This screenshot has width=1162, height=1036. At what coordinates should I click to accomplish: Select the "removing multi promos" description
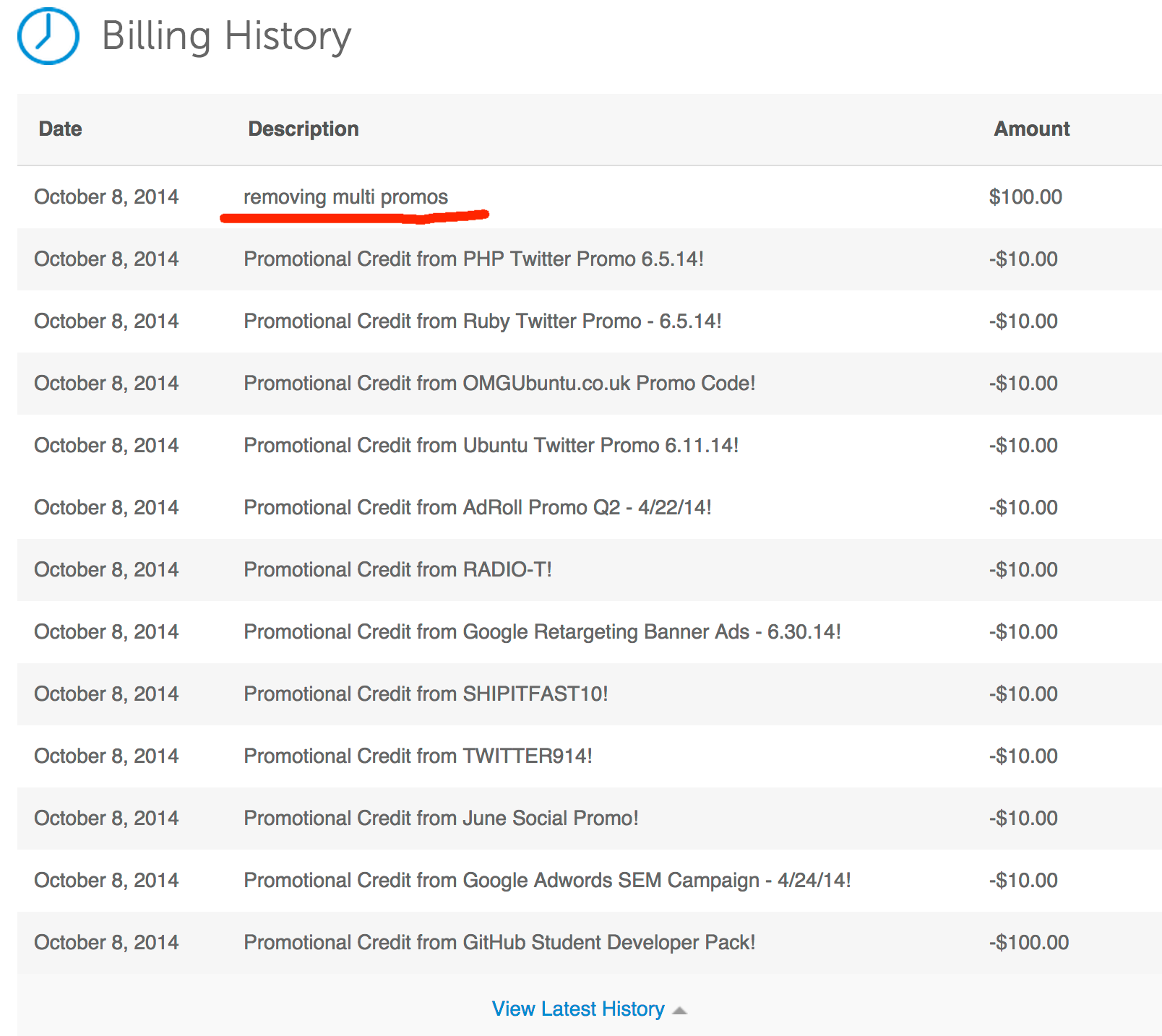coord(345,197)
